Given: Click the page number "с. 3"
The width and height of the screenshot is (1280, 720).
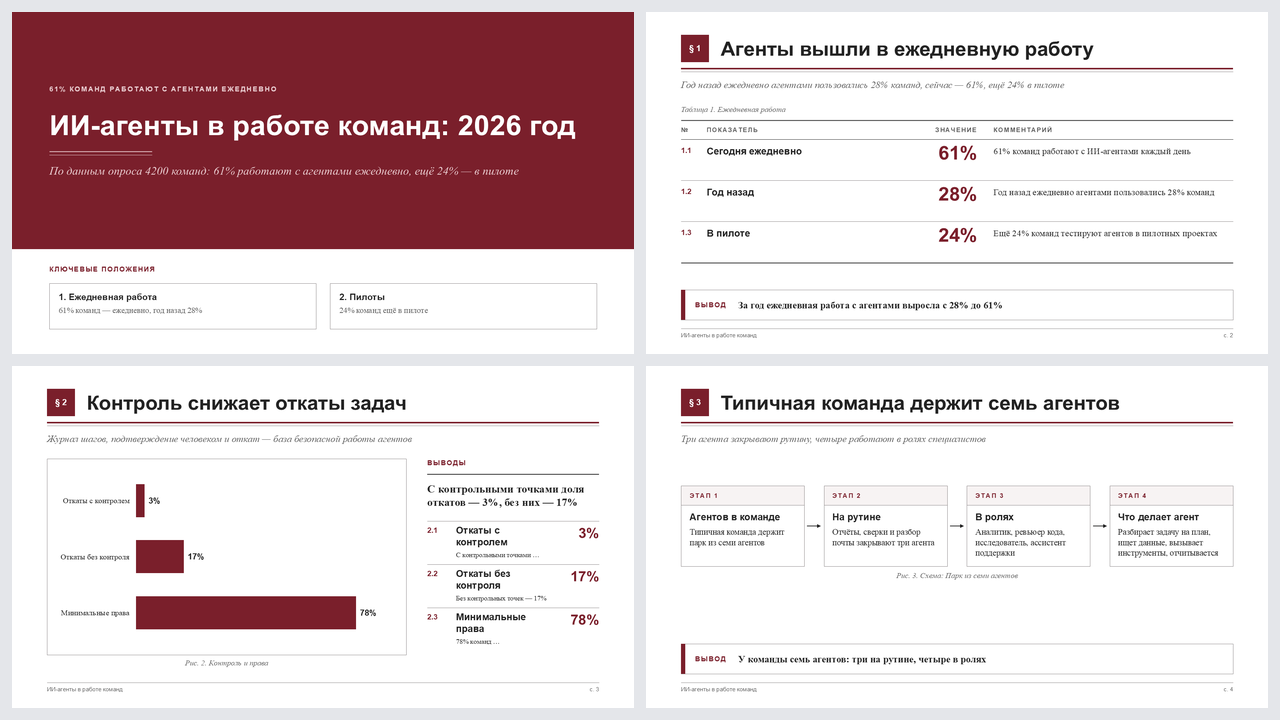Looking at the screenshot, I should [x=594, y=689].
